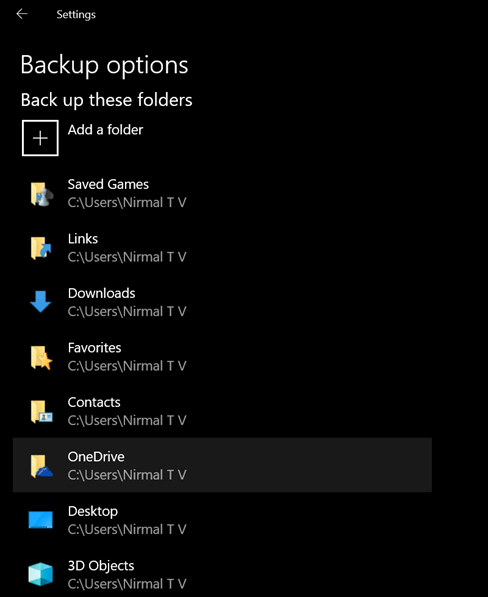Screen dimensions: 488x597
Task: Click the OneDrive cloud folder icon
Action: 41,466
